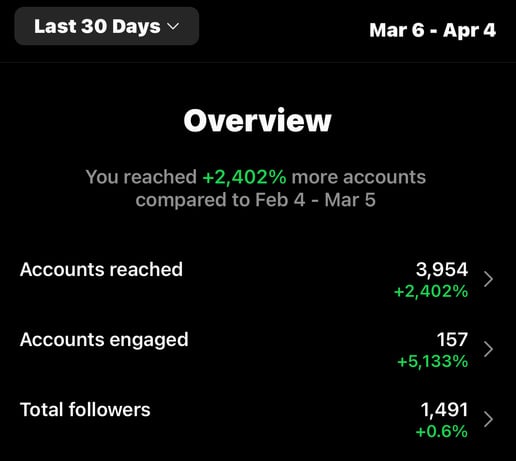516x461 pixels.
Task: Click the 1,491 total followers count
Action: pos(444,410)
